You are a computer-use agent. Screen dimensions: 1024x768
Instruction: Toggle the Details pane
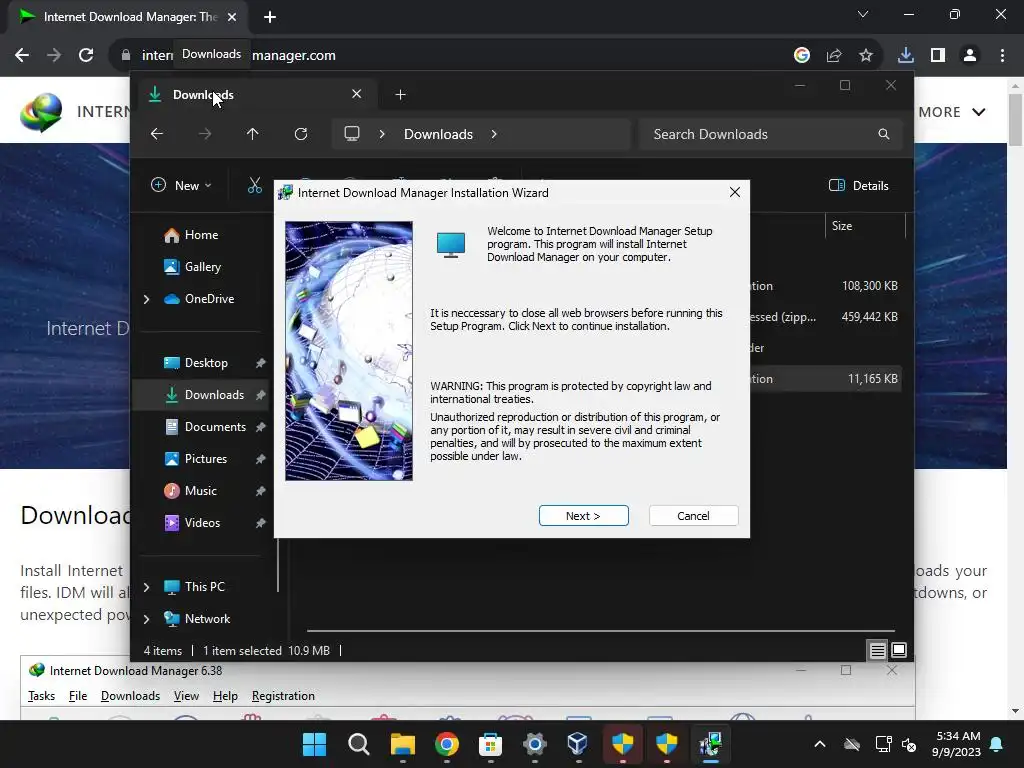(859, 185)
